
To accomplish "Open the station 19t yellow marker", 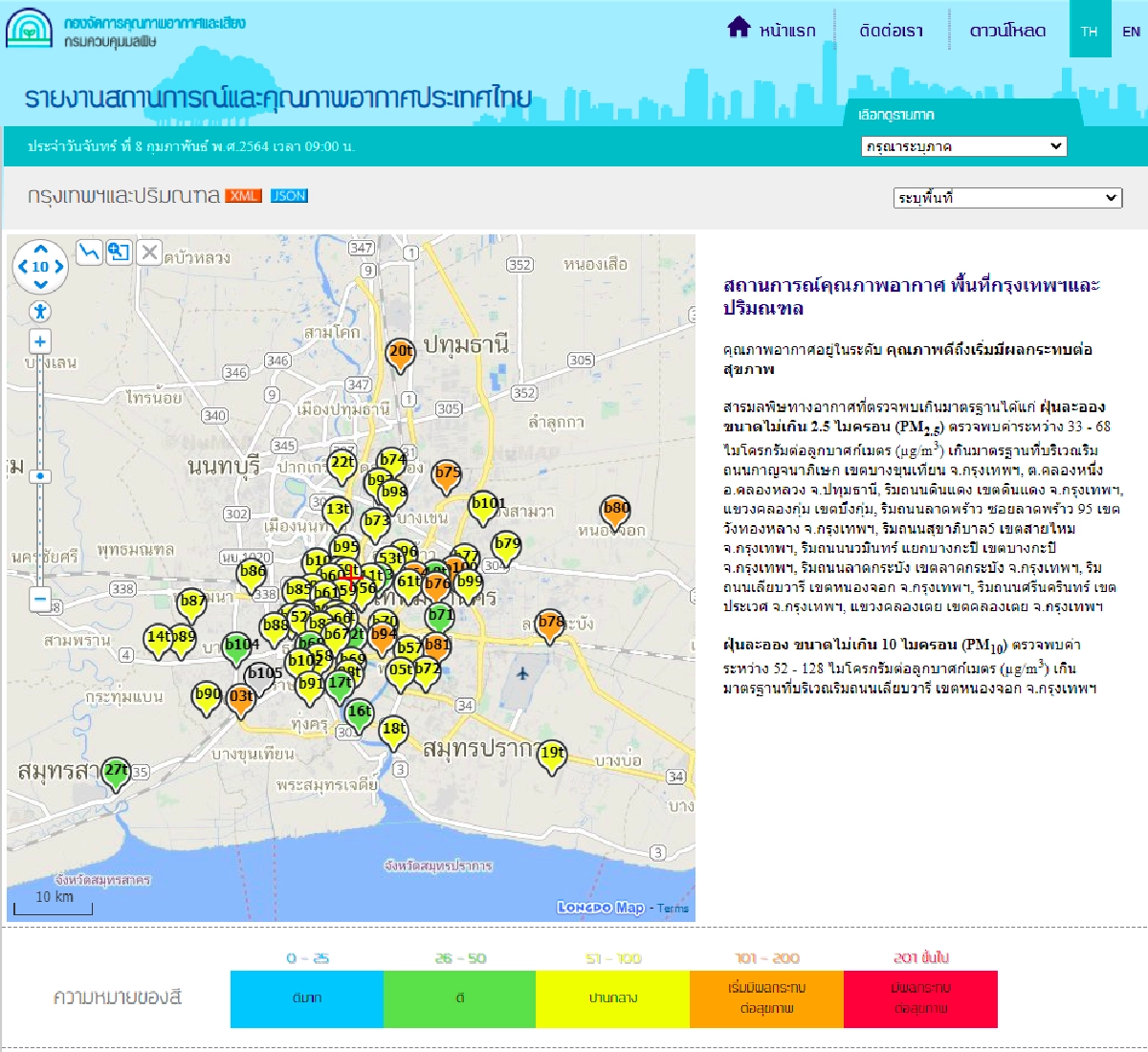I will tap(552, 755).
